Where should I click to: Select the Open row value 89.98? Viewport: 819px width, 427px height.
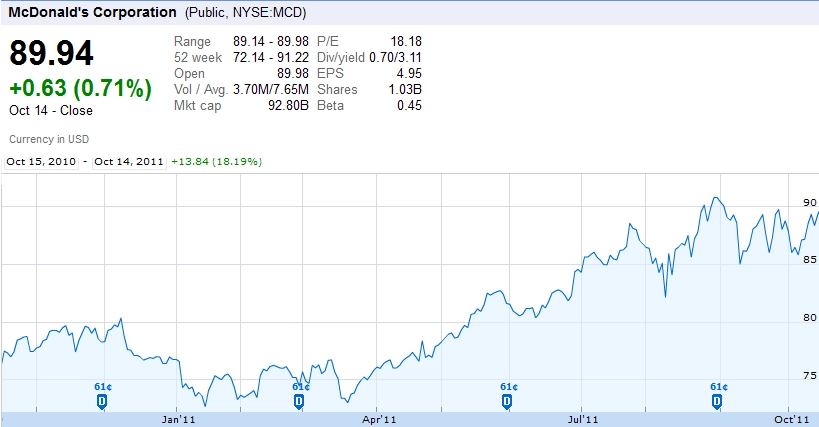pyautogui.click(x=293, y=74)
